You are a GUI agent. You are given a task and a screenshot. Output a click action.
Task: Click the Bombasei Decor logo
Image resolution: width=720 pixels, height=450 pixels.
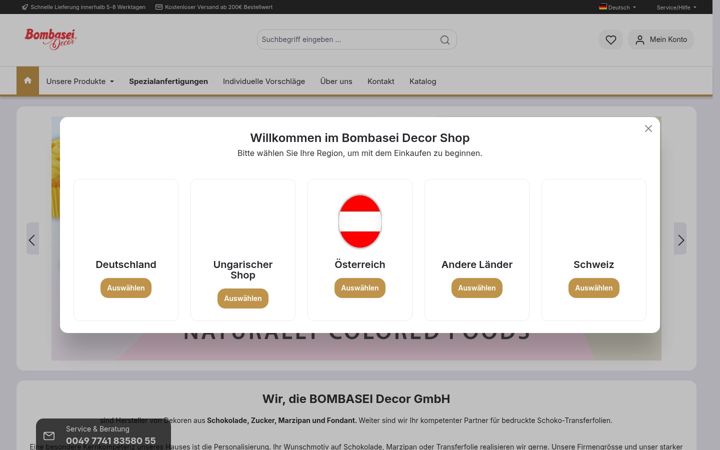tap(50, 39)
